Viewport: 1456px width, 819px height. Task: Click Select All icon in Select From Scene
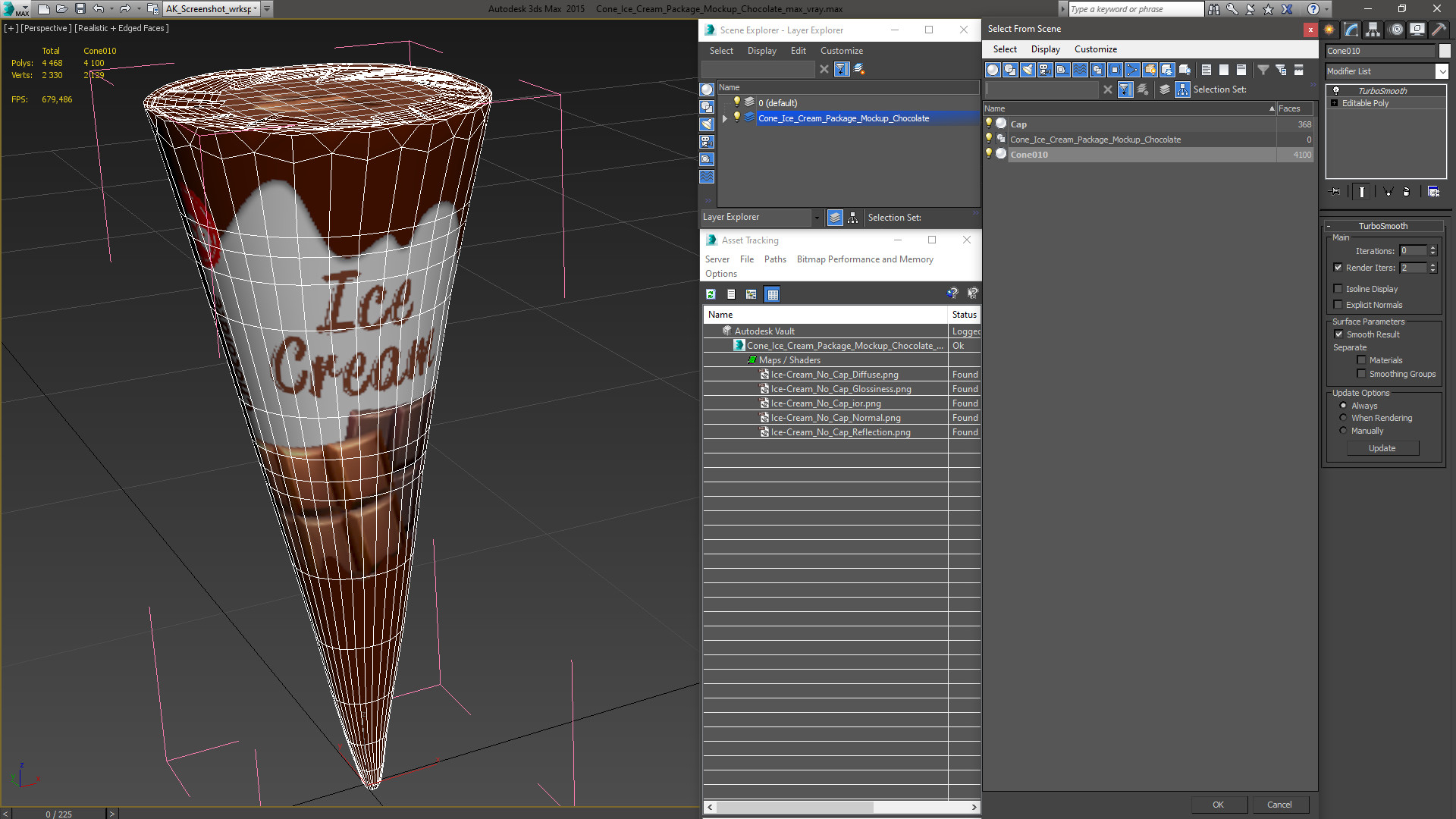[x=1207, y=70]
